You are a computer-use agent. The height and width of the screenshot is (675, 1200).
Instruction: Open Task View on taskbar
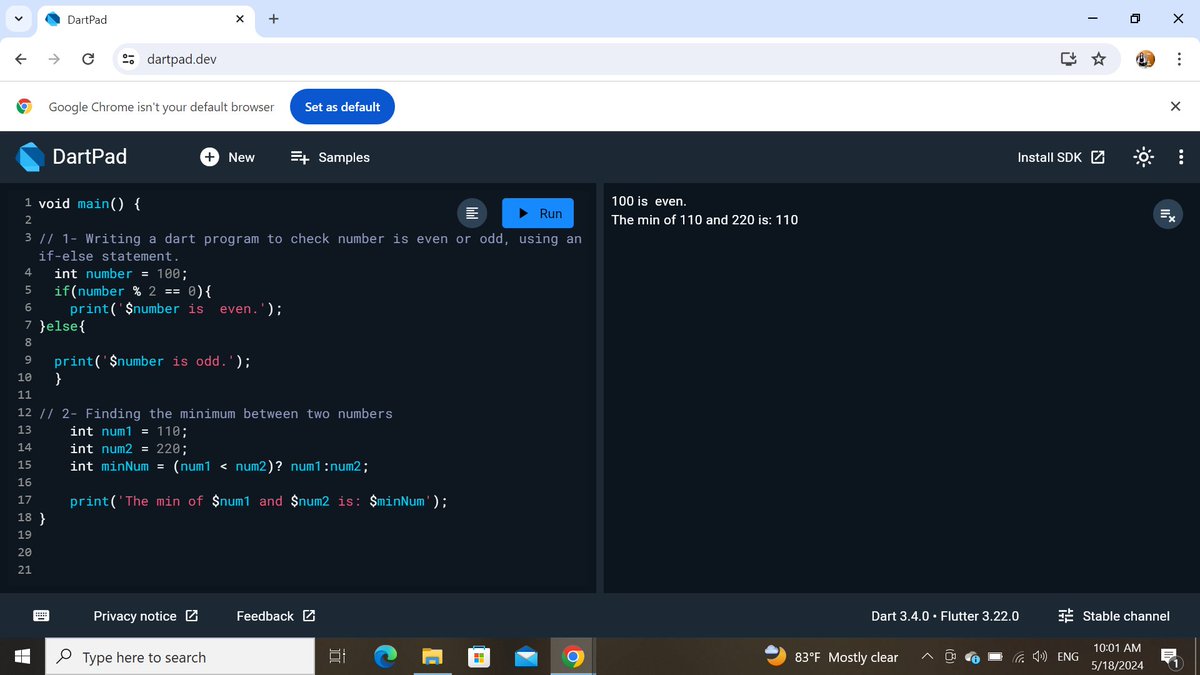(x=337, y=657)
